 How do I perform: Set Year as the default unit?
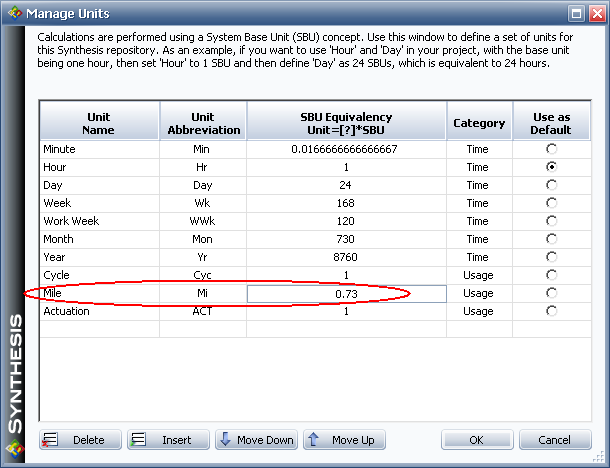click(551, 257)
